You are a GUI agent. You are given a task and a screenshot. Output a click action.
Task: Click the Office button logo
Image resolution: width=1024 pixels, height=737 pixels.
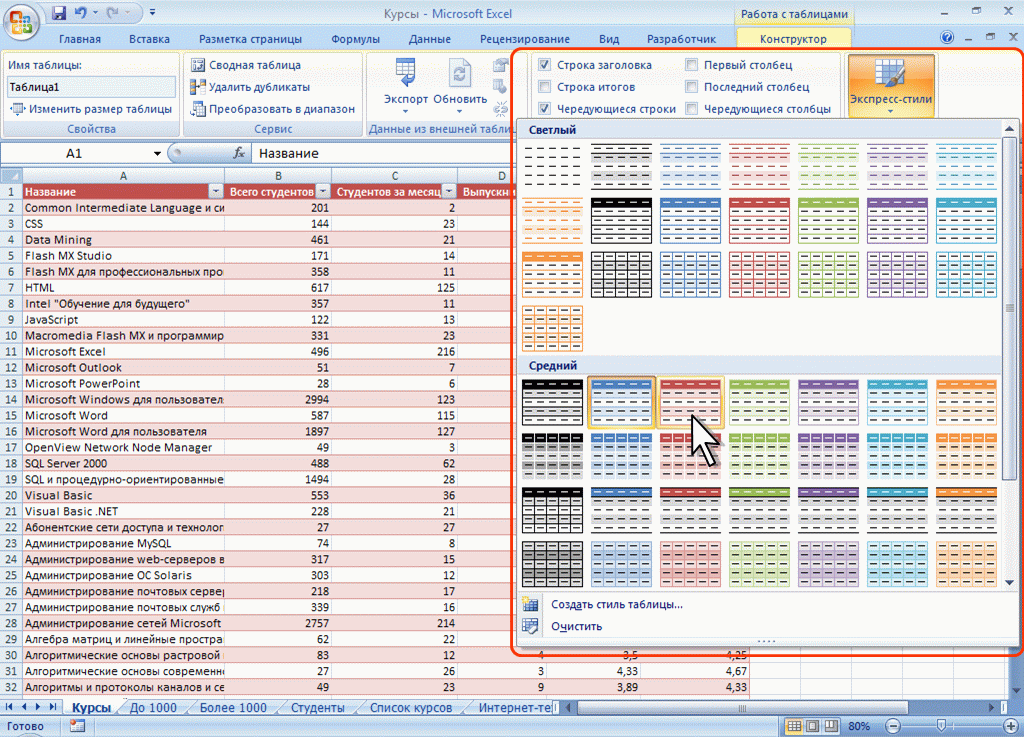[21, 21]
